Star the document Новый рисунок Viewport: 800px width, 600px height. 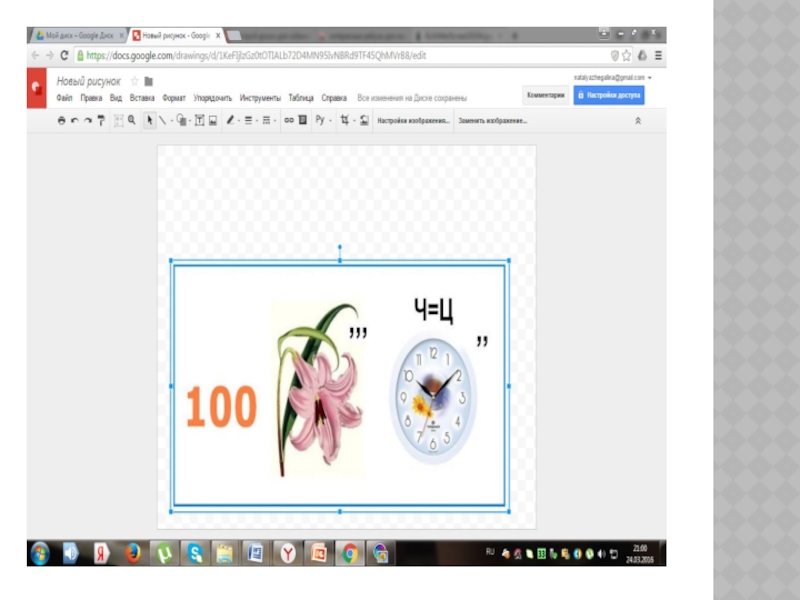click(x=134, y=81)
